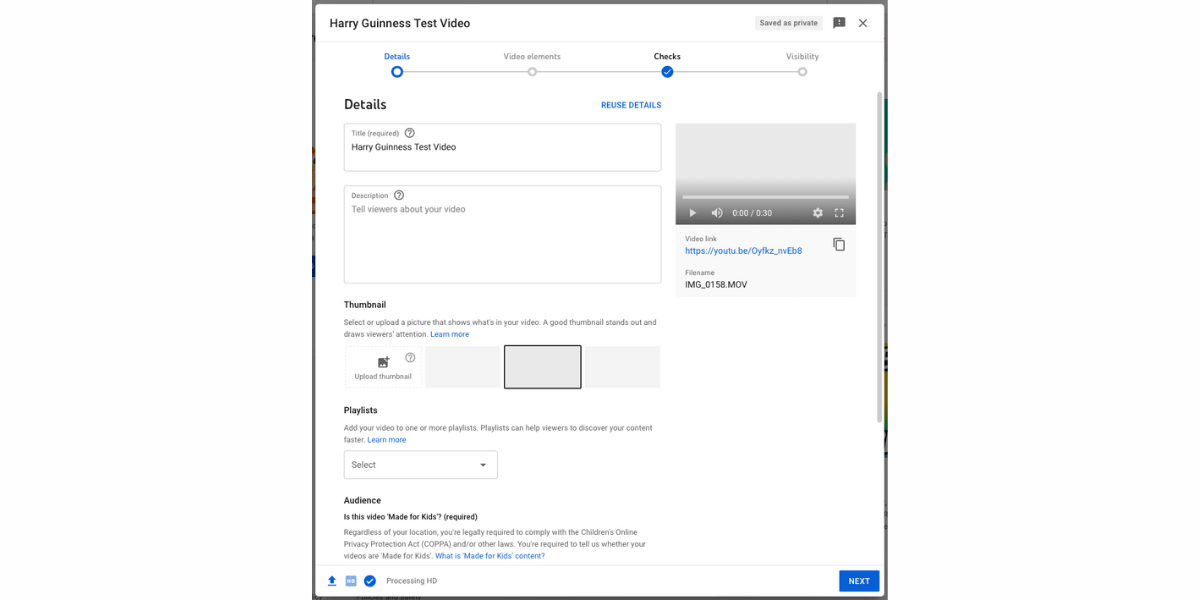Click the help icon in the Upload thumbnail box
Image resolution: width=1200 pixels, height=600 pixels.
click(410, 358)
